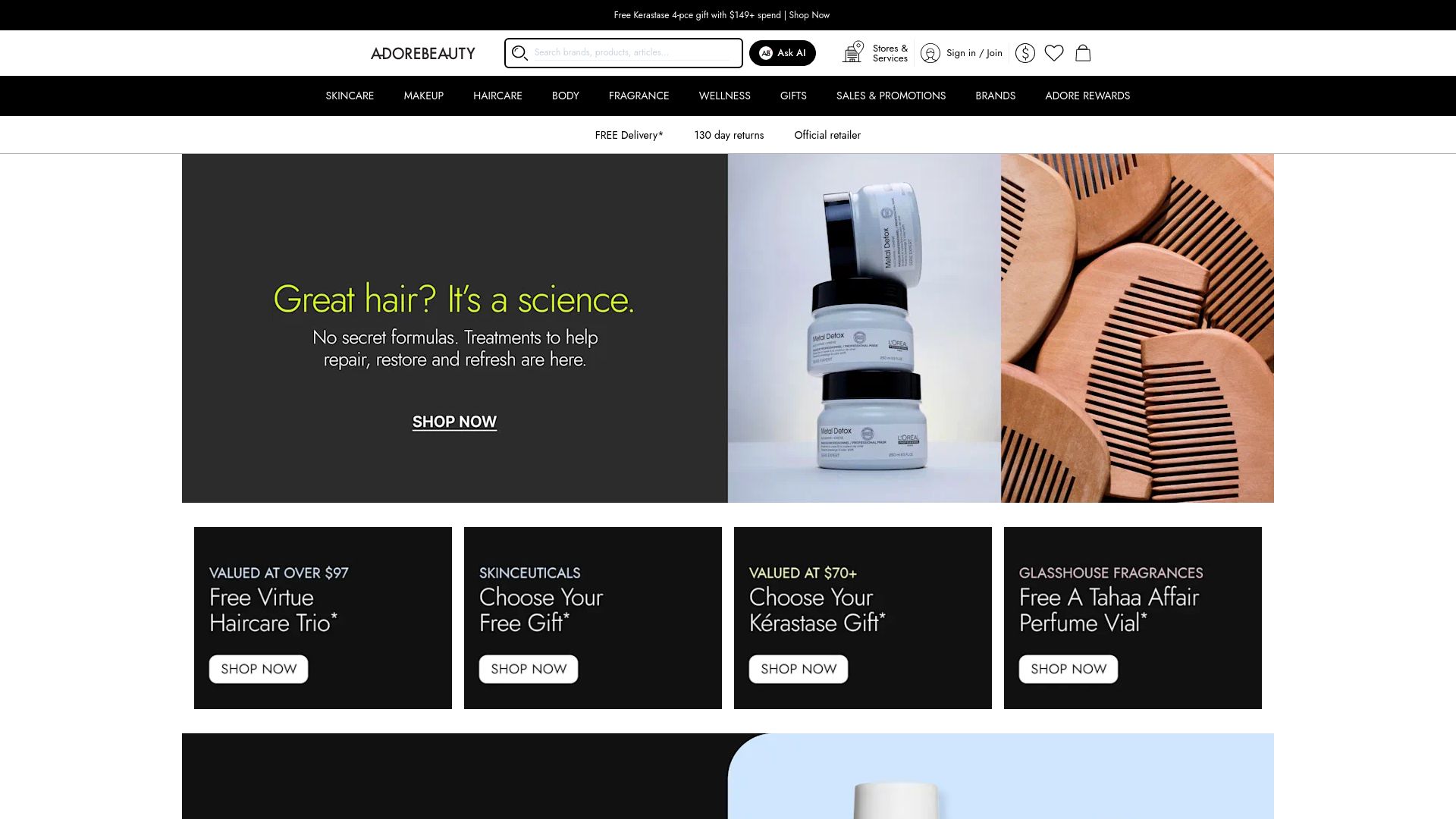Click 'Choose Your Free Gift*' heading
The height and width of the screenshot is (819, 1456).
[541, 610]
